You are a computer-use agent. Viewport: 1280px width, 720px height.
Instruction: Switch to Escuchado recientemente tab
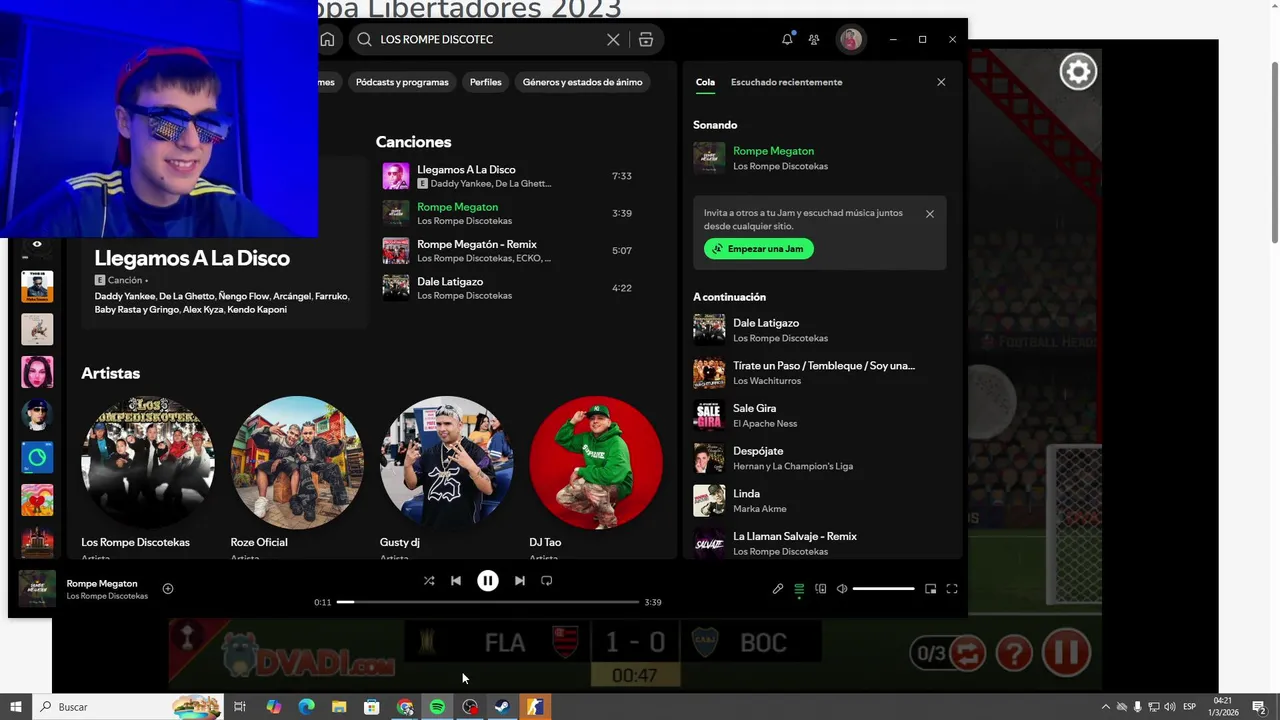786,82
